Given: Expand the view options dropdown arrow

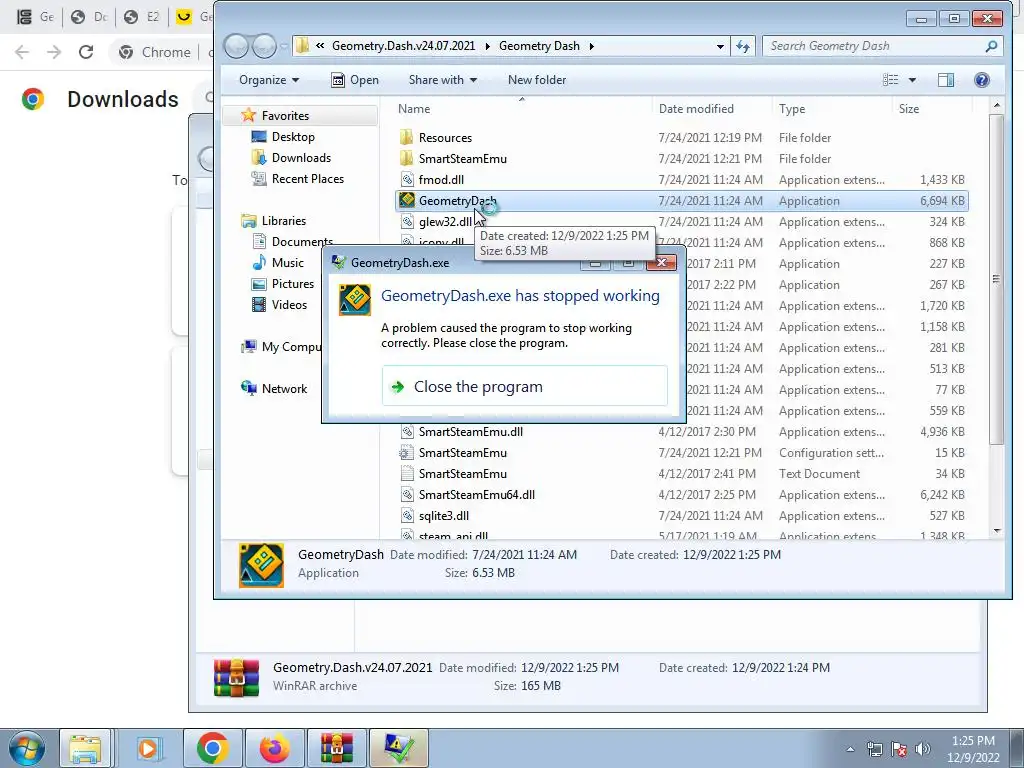Looking at the screenshot, I should click(912, 80).
